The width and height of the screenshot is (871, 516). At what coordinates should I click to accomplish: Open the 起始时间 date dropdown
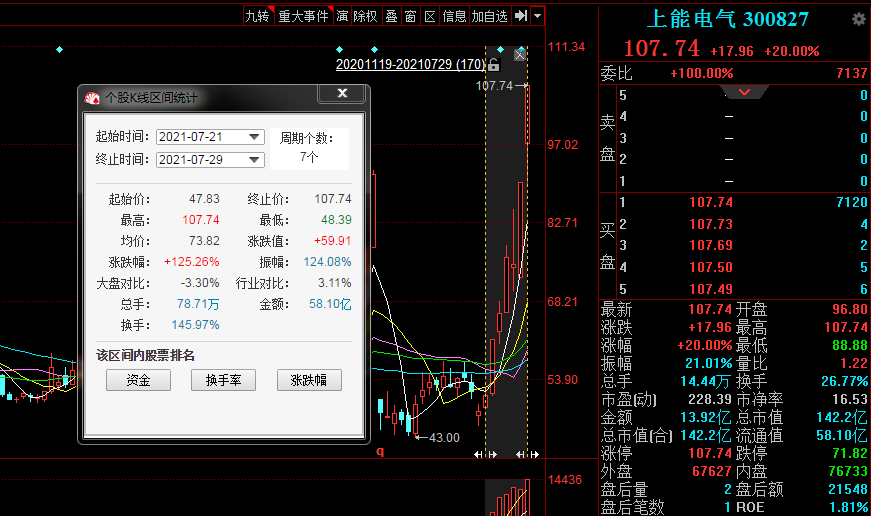pyautogui.click(x=254, y=137)
